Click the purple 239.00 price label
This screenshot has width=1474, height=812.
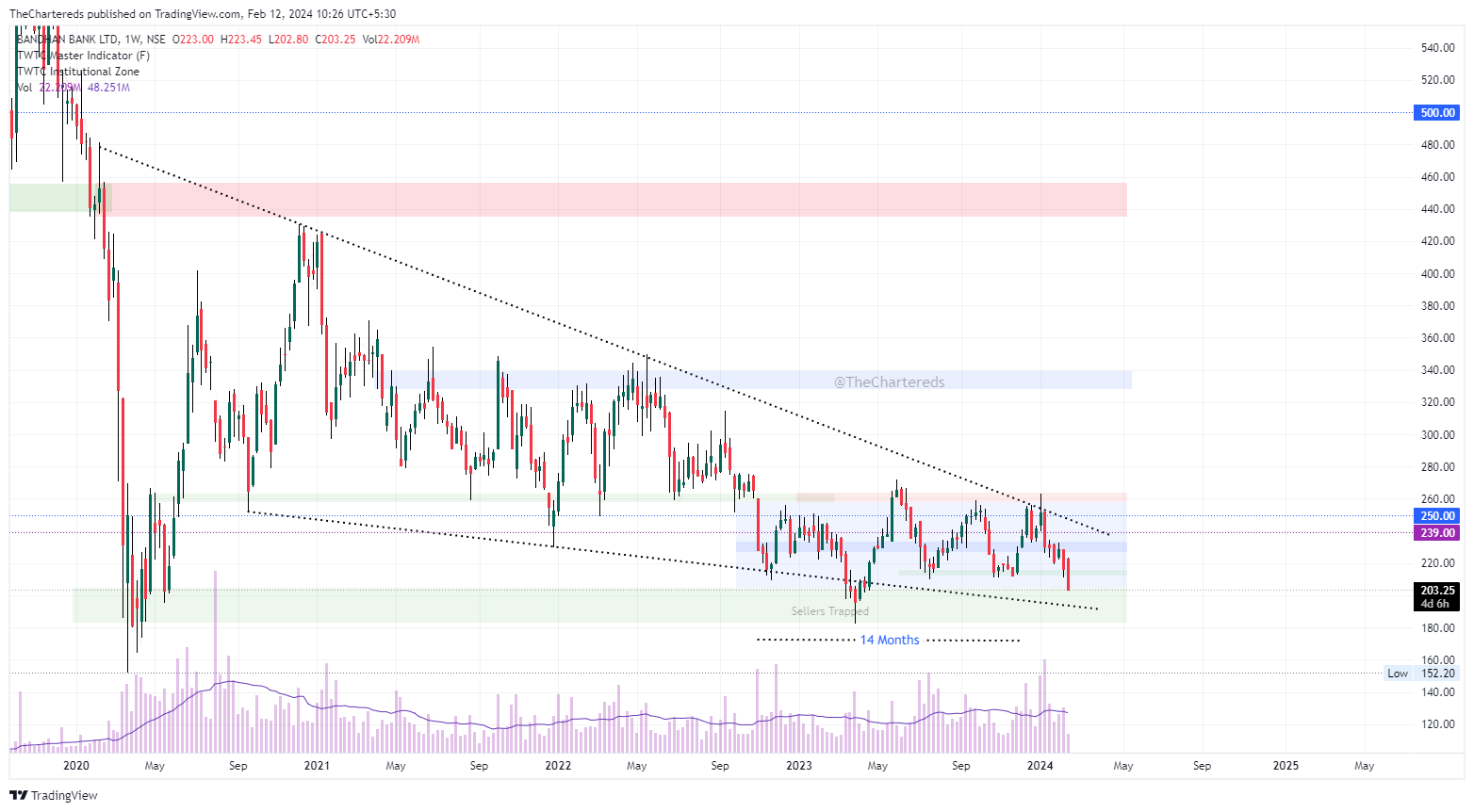1437,533
